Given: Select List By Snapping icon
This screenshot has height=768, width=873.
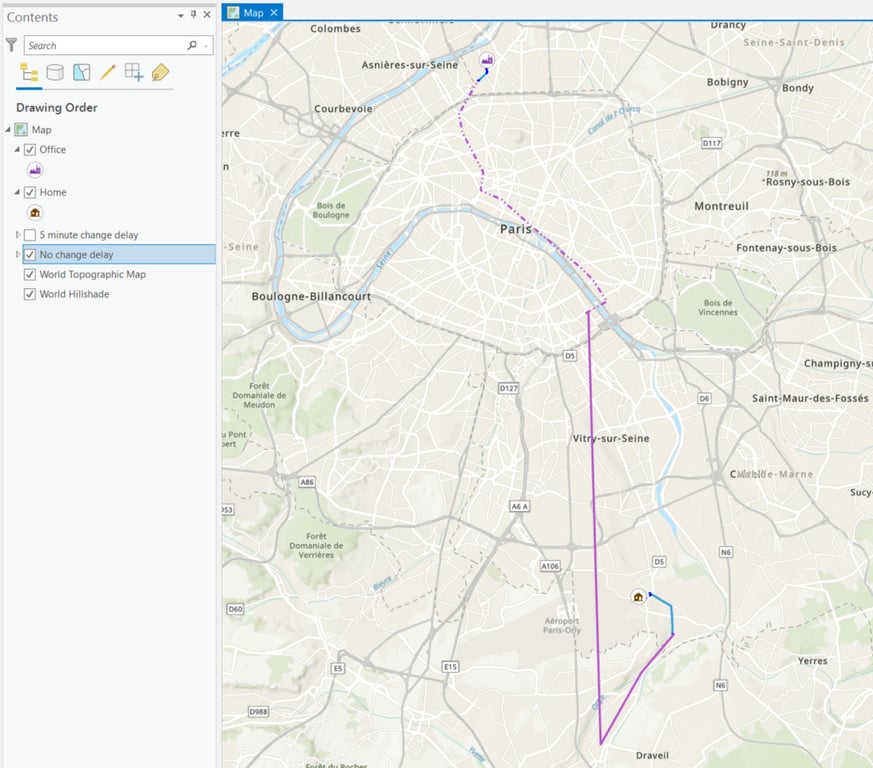Looking at the screenshot, I should [x=134, y=72].
